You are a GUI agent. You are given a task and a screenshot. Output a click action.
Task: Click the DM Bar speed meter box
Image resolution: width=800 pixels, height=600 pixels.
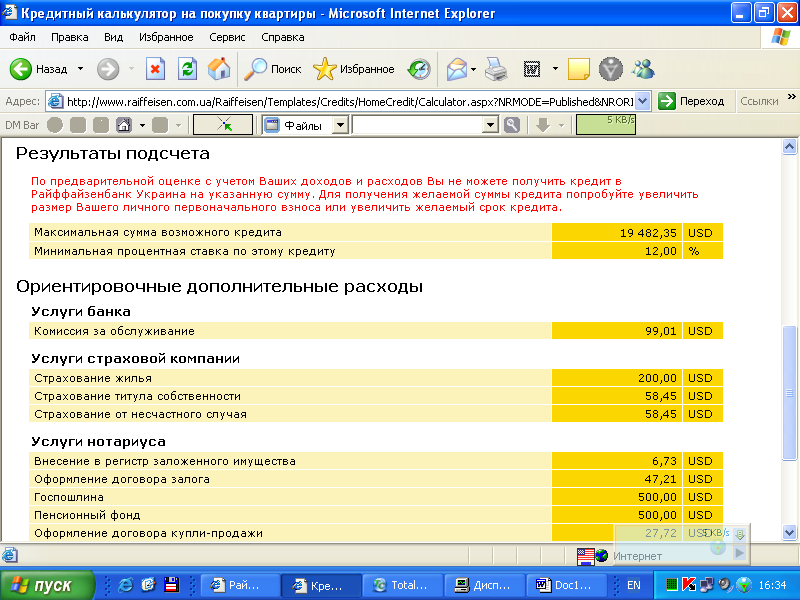[606, 125]
